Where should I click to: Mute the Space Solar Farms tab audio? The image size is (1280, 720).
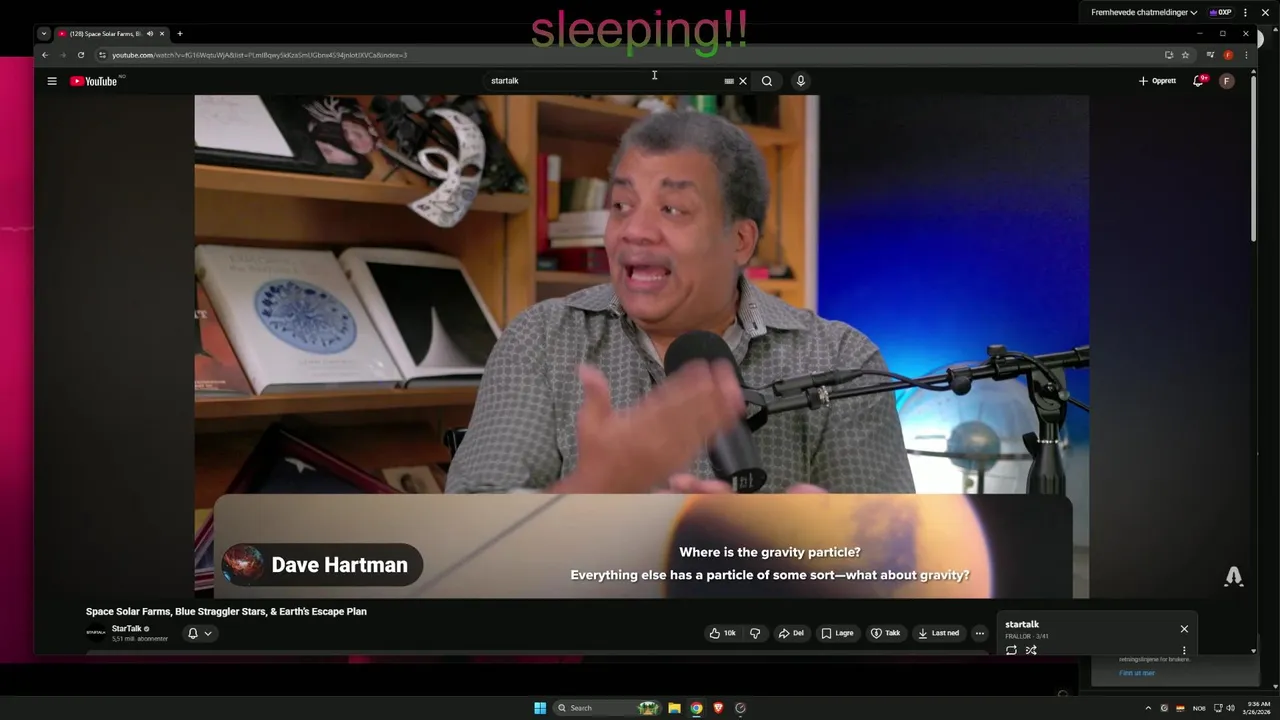[150, 34]
